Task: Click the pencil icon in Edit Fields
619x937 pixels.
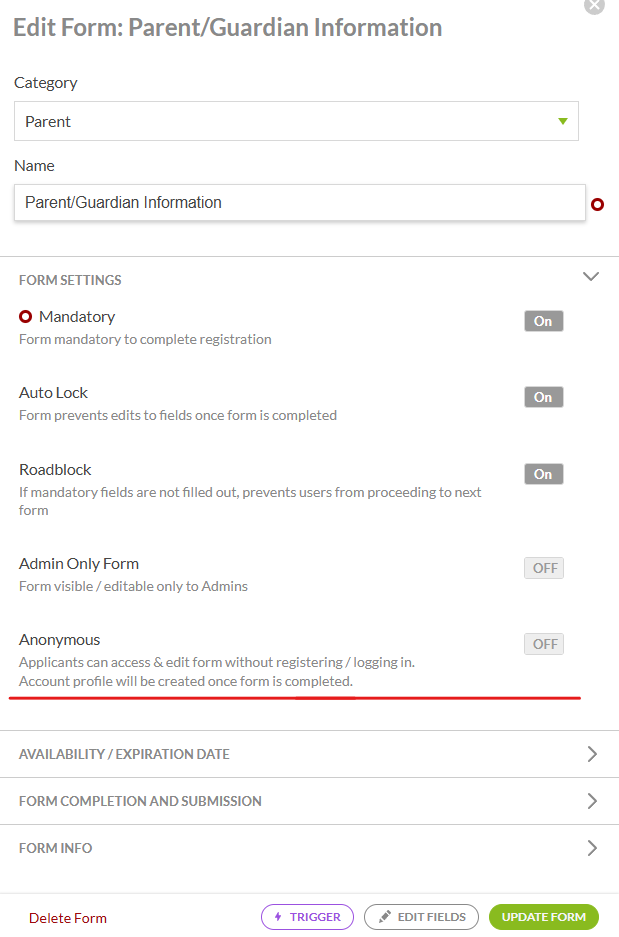Action: coord(385,916)
